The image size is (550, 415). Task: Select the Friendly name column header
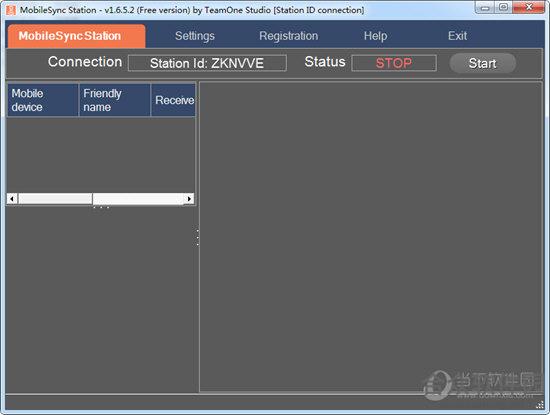coord(115,100)
